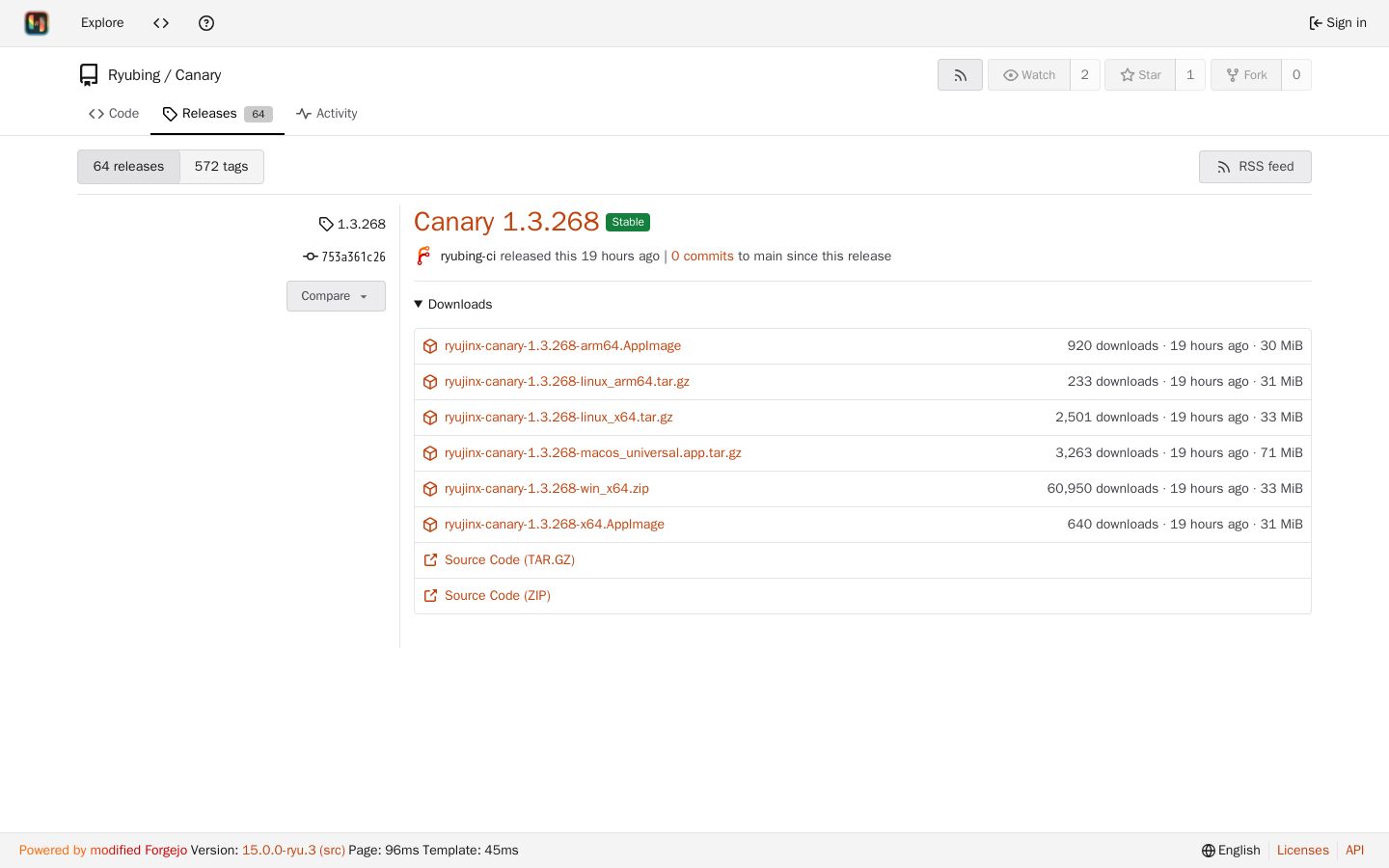Click the package icon for x64.AppImage

pos(430,525)
